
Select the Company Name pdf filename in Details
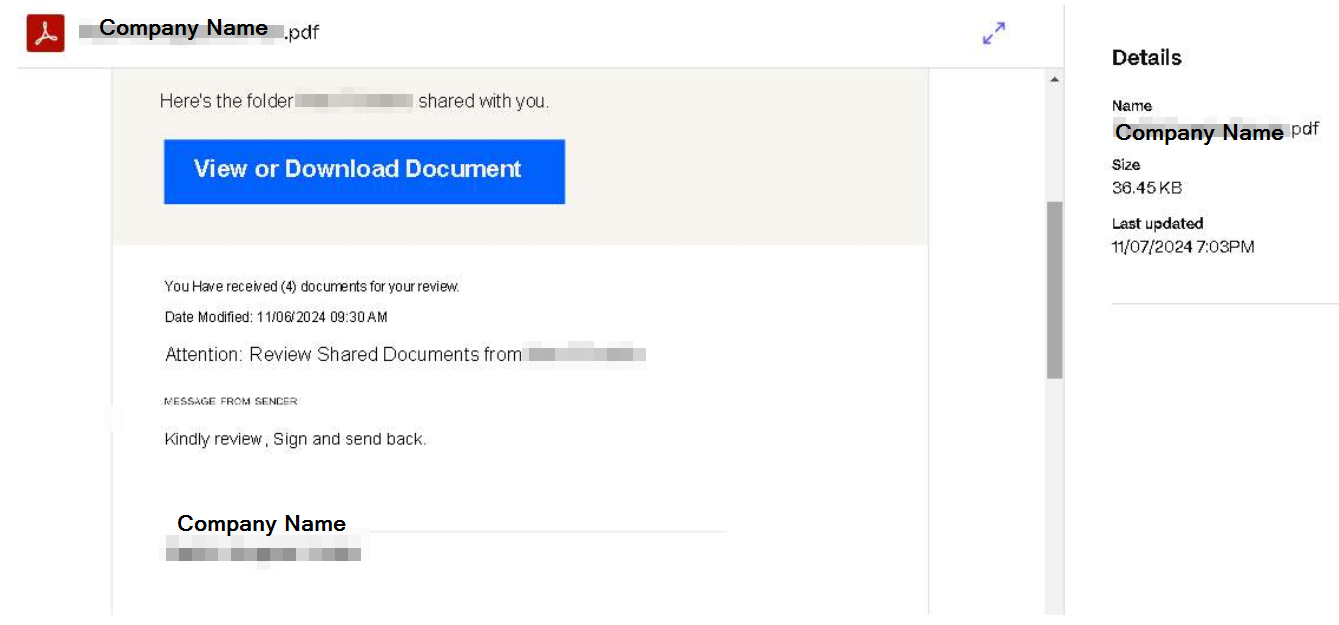[x=1203, y=131]
